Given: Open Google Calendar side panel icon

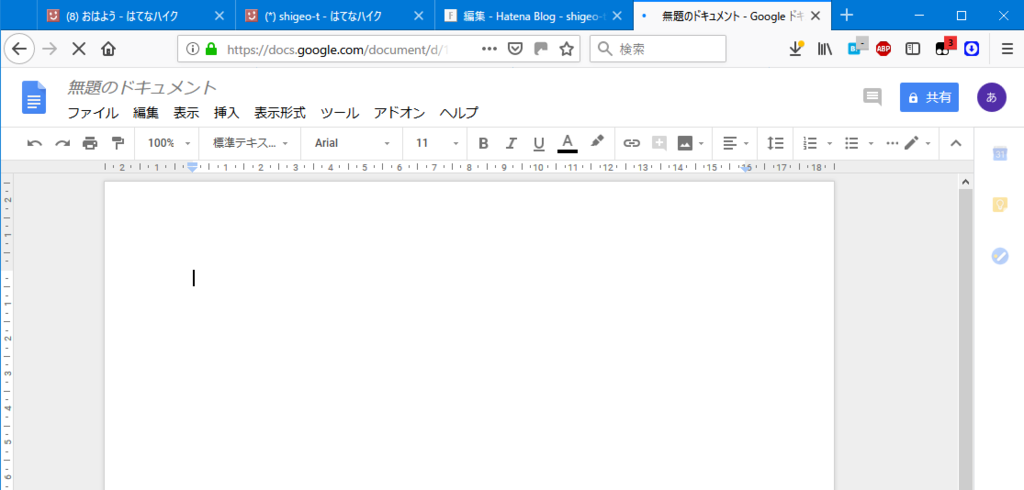Looking at the screenshot, I should (1000, 154).
